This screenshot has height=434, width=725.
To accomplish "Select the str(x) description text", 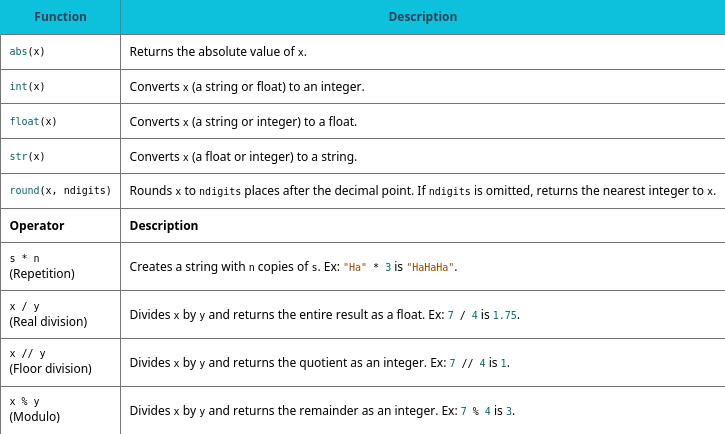I will pos(243,157).
